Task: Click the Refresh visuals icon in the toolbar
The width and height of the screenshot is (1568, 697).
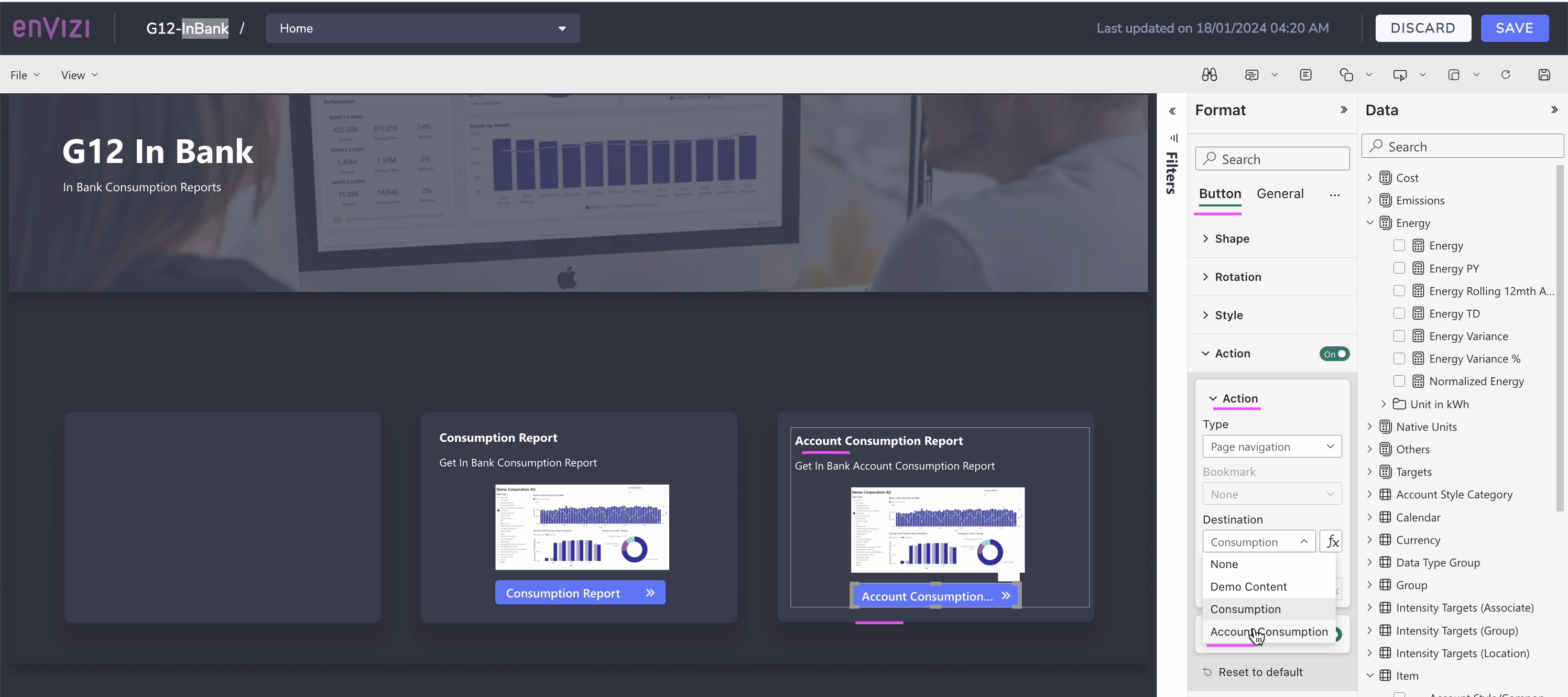Action: click(x=1506, y=74)
